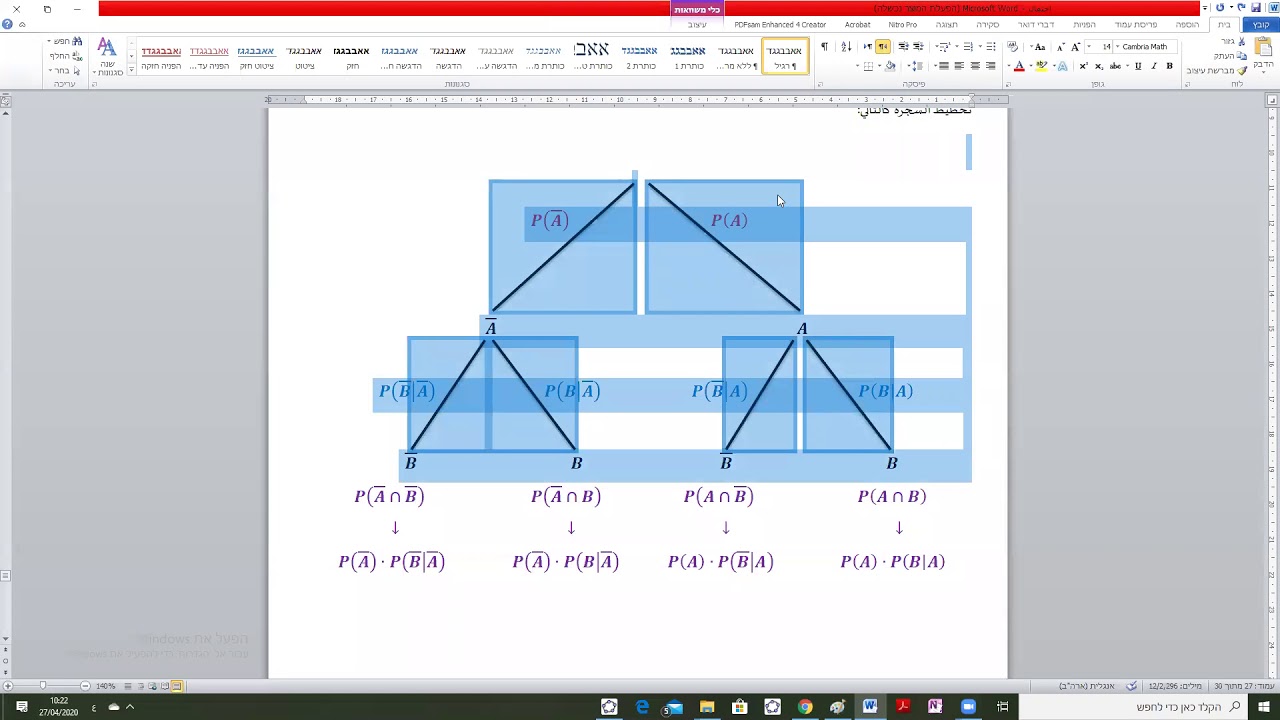
Task: Apply the yellow text highlight color
Action: point(1042,66)
